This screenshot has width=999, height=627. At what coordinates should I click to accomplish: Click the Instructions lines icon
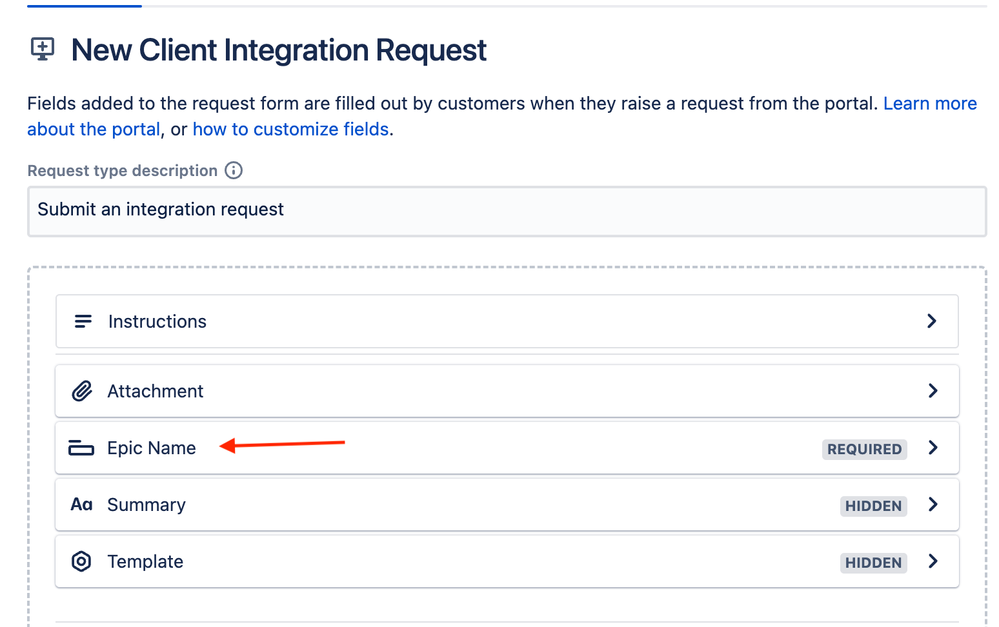tap(83, 321)
